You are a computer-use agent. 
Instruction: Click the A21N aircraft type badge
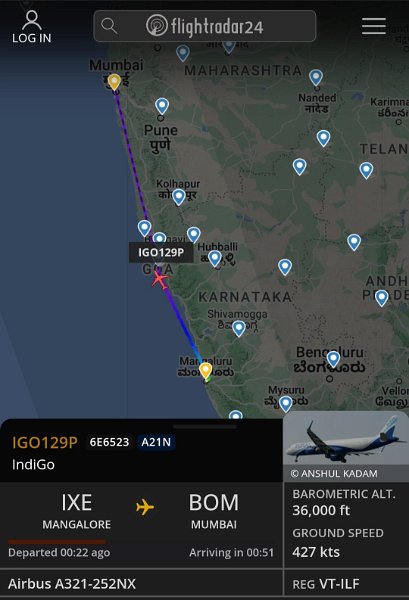pyautogui.click(x=156, y=442)
